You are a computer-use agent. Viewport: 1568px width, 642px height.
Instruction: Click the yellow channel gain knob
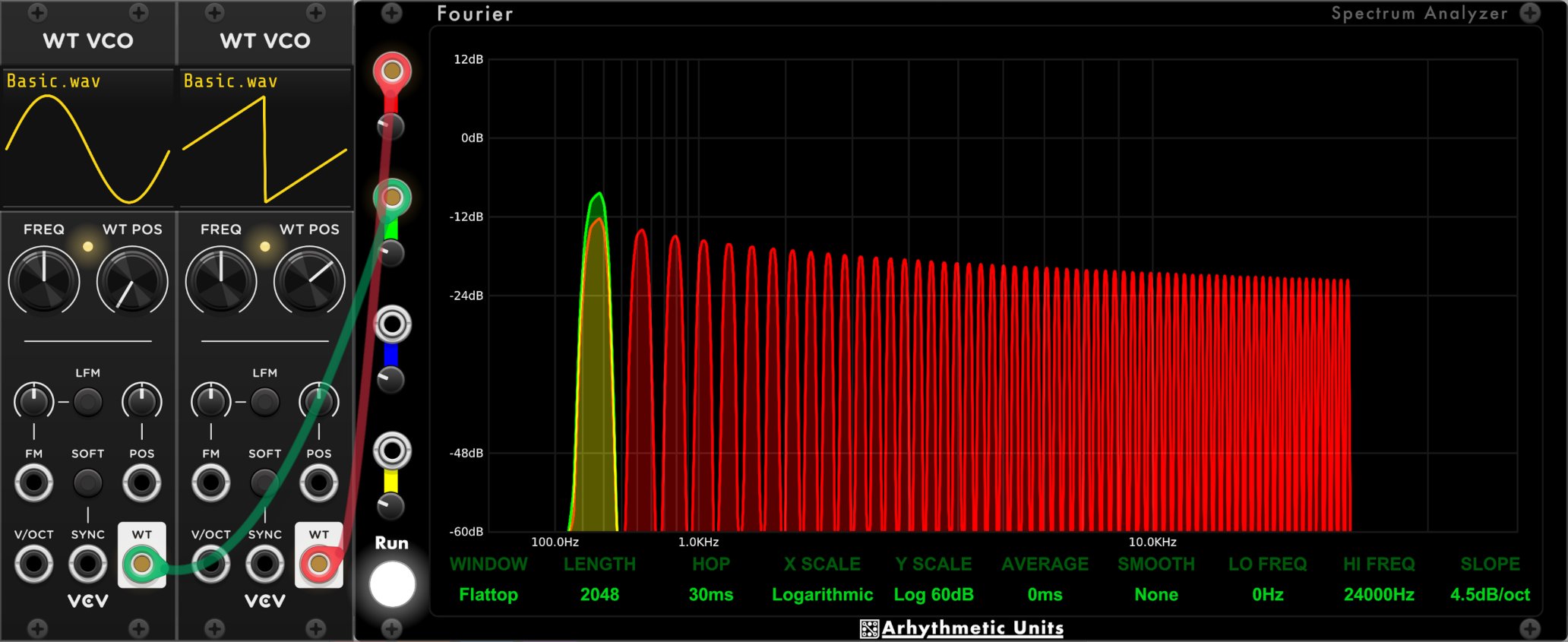[391, 506]
